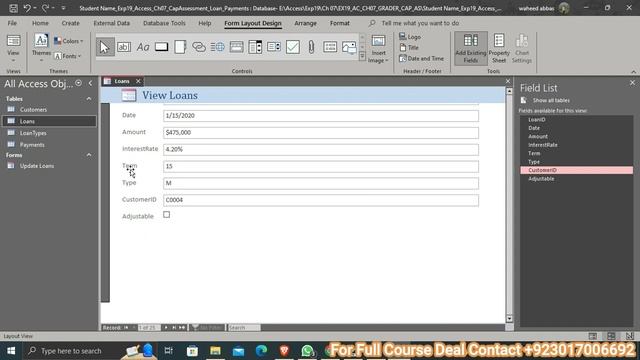Choose the Select pointer control

[x=105, y=47]
